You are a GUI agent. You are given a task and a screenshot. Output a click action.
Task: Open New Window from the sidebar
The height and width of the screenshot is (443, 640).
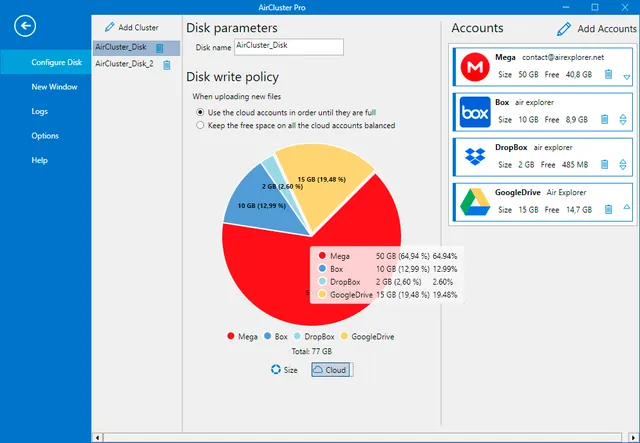[x=54, y=87]
